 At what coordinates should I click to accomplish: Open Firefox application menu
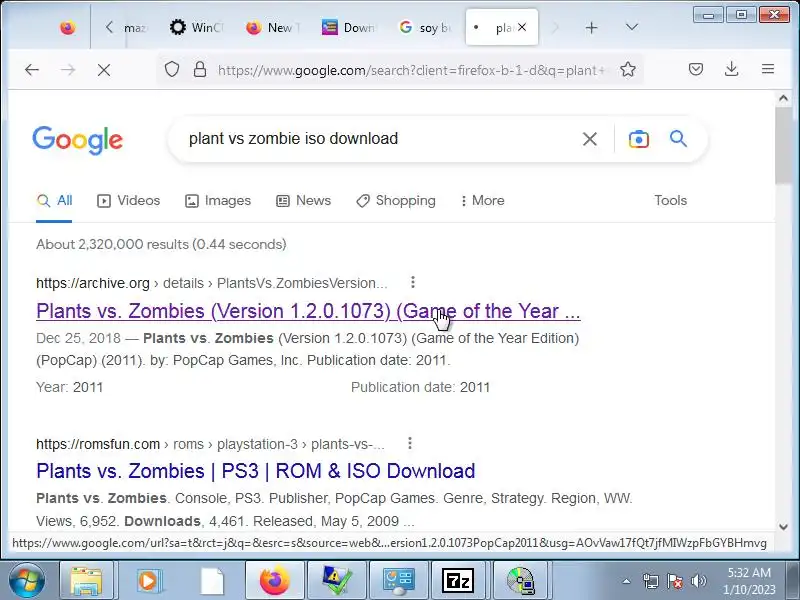[767, 69]
